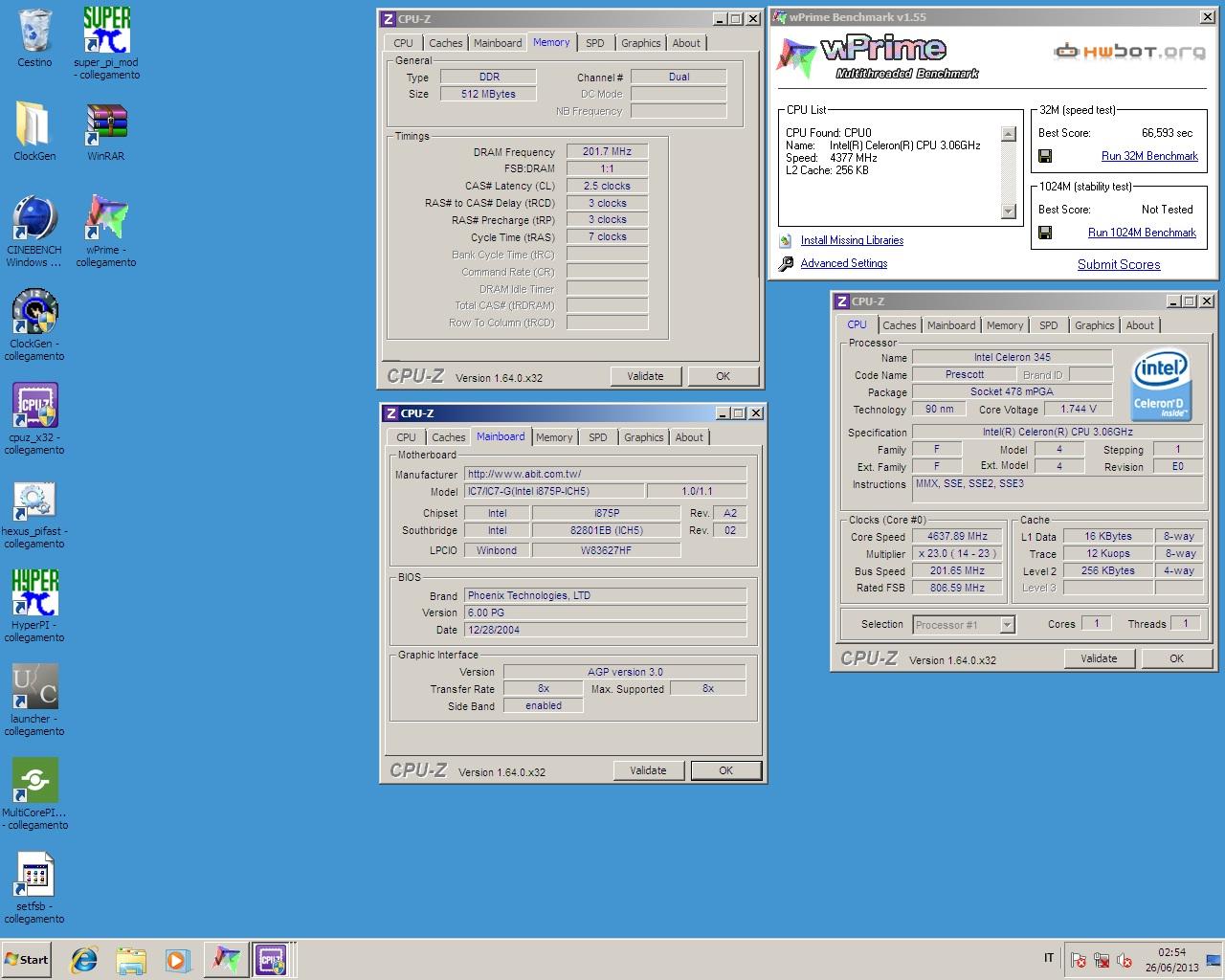Image resolution: width=1225 pixels, height=980 pixels.
Task: Click the BIOS date 12/28/2004 field
Action: [x=605, y=631]
